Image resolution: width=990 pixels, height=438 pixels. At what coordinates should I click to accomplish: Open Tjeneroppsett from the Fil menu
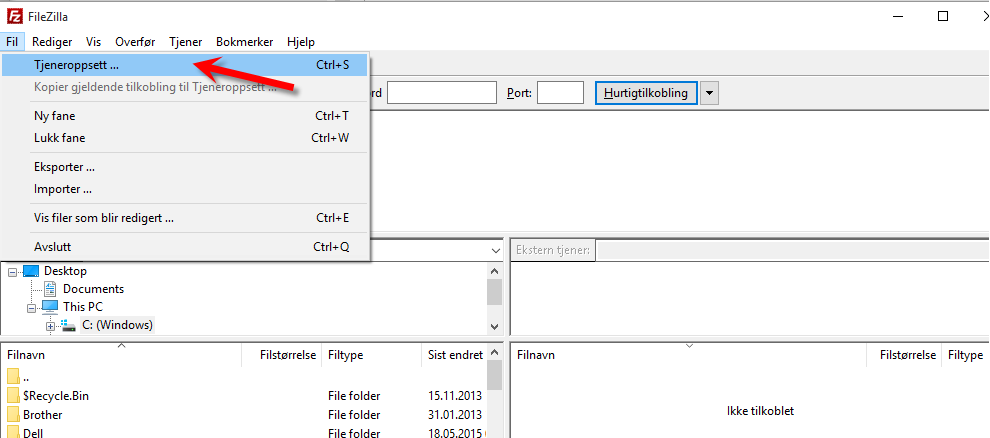[x=185, y=64]
